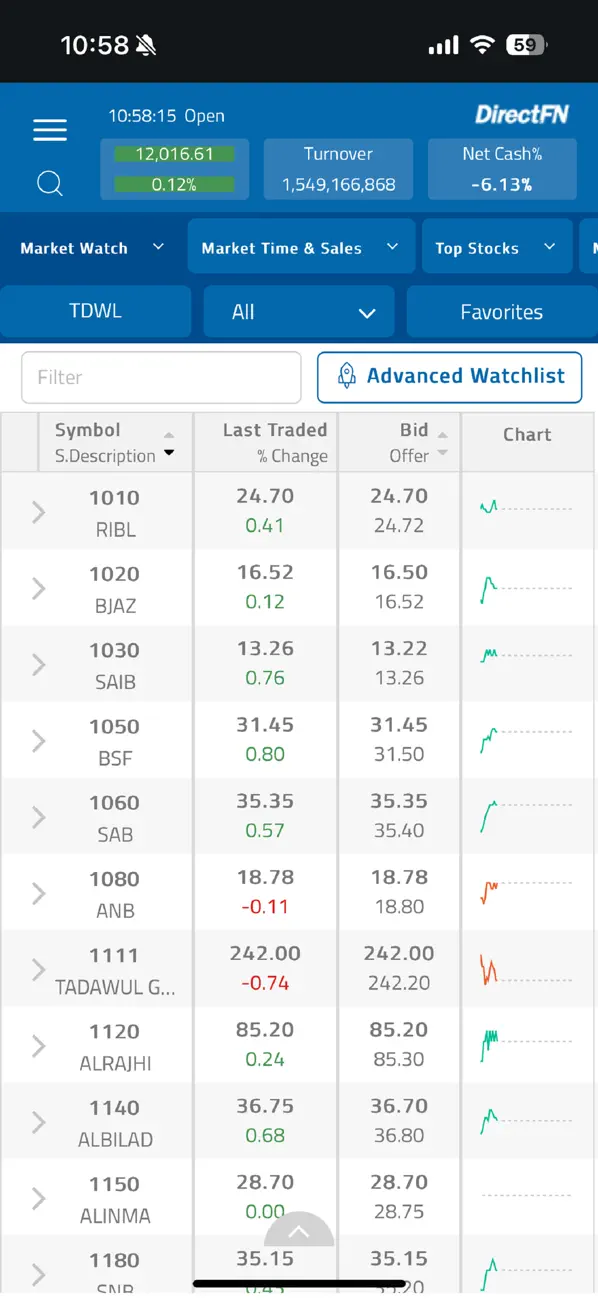Sort by the Symbol column header
Viewport: 598px width, 1300px height.
tap(87, 430)
